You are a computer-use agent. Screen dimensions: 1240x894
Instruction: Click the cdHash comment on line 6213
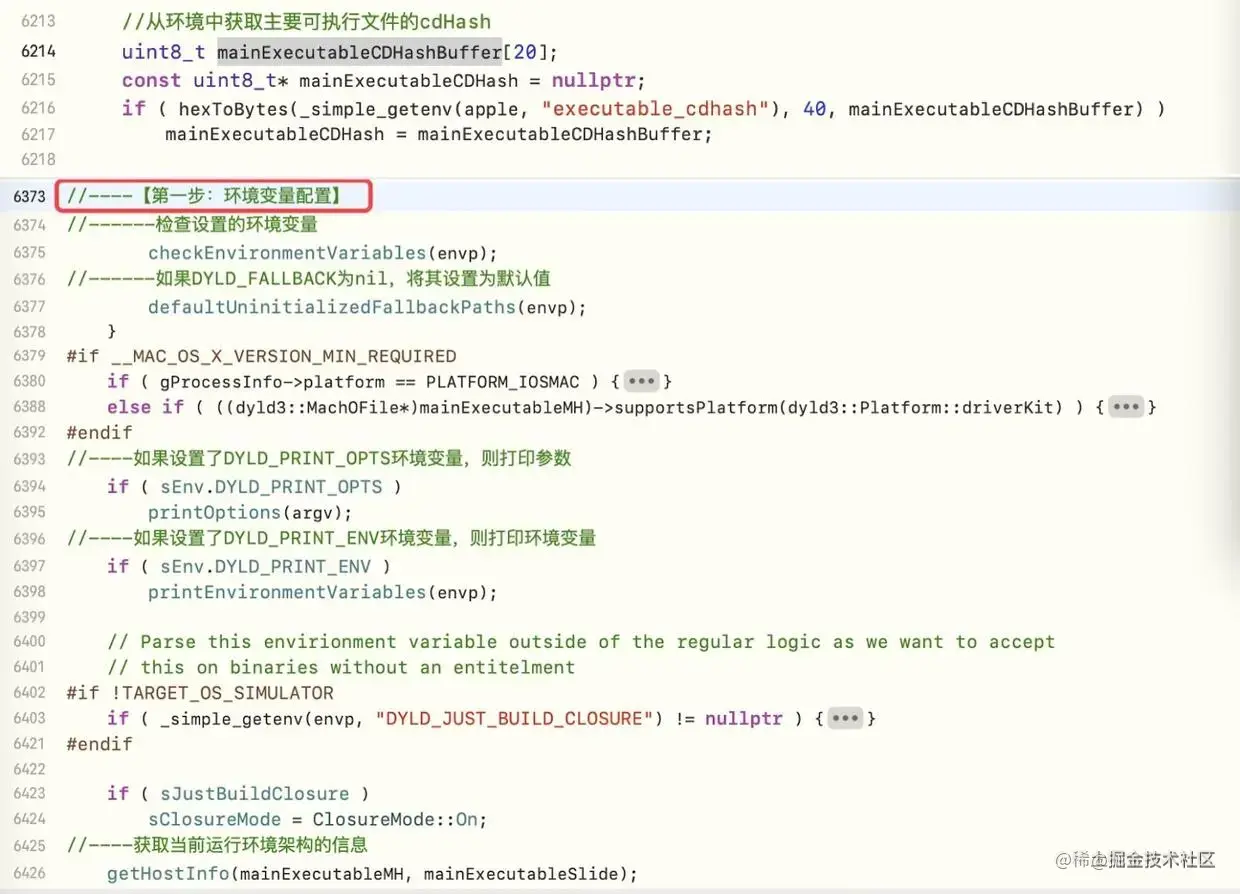pyautogui.click(x=306, y=21)
